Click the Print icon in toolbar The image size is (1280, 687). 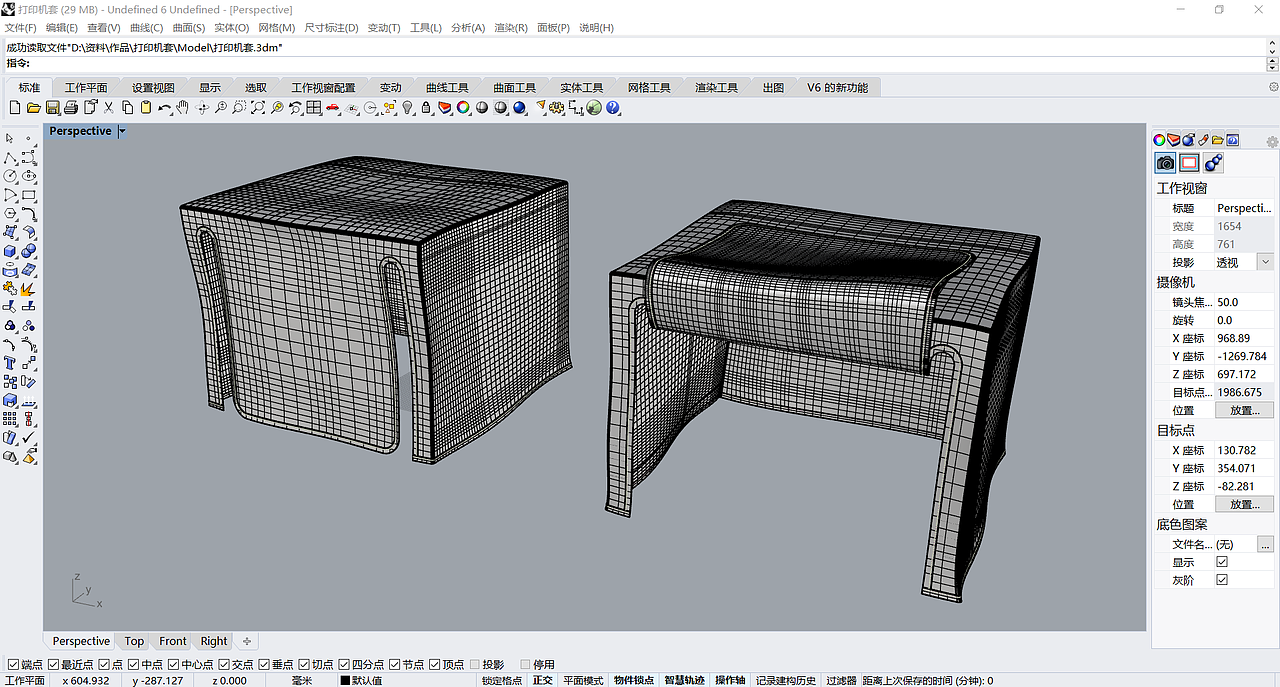click(71, 108)
